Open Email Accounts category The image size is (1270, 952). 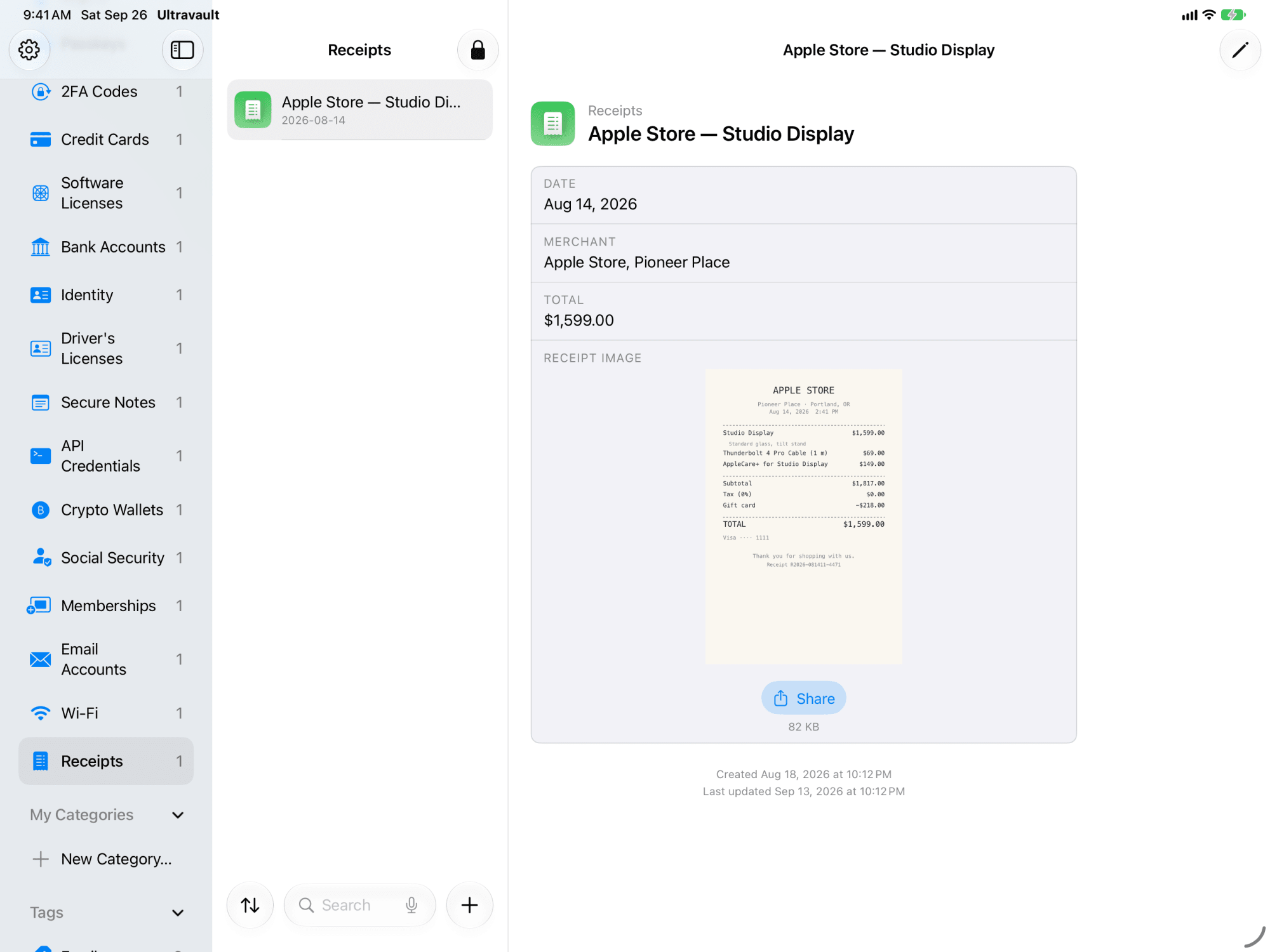(106, 659)
